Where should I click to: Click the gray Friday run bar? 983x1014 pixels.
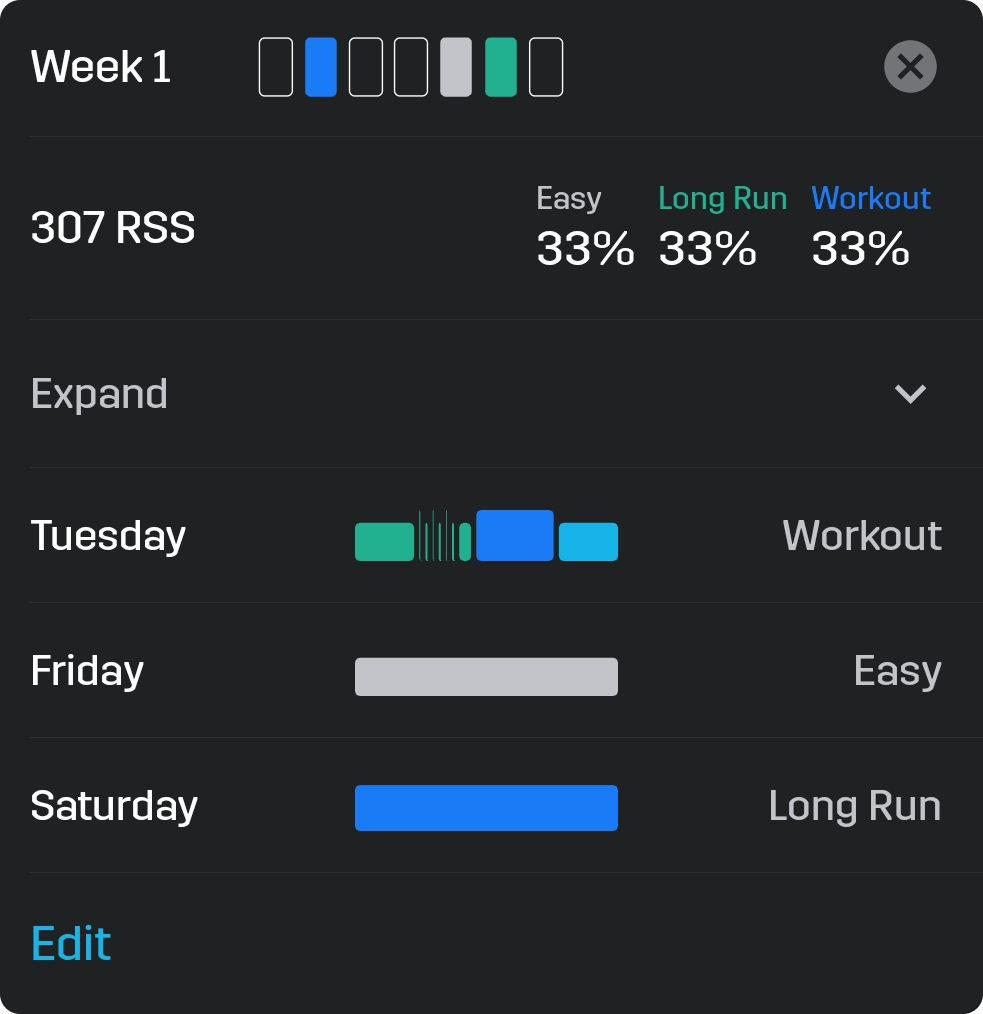pyautogui.click(x=486, y=677)
